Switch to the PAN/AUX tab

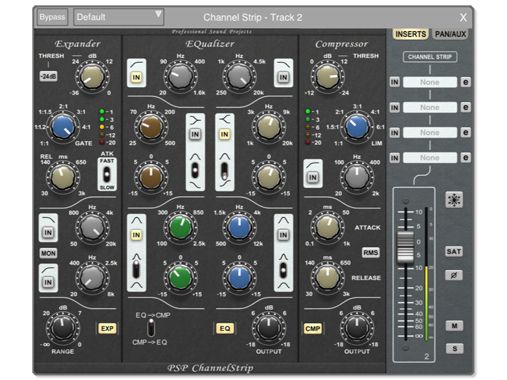(x=450, y=34)
